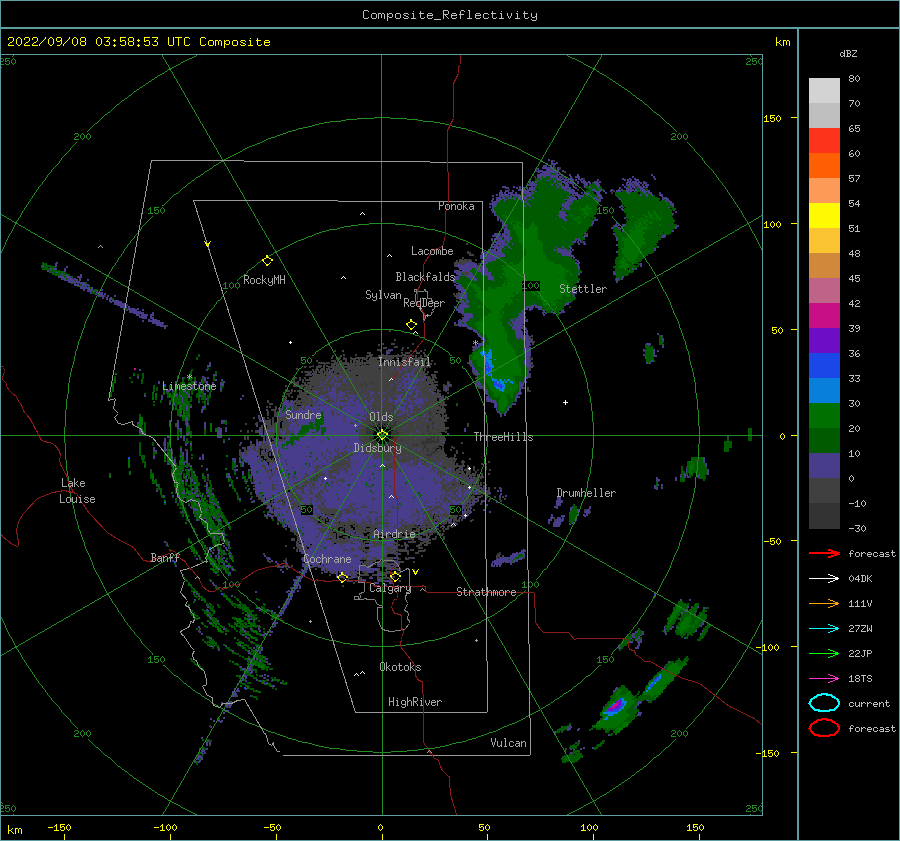Click the yellow diamond marker beside RockyMH

pos(267,261)
